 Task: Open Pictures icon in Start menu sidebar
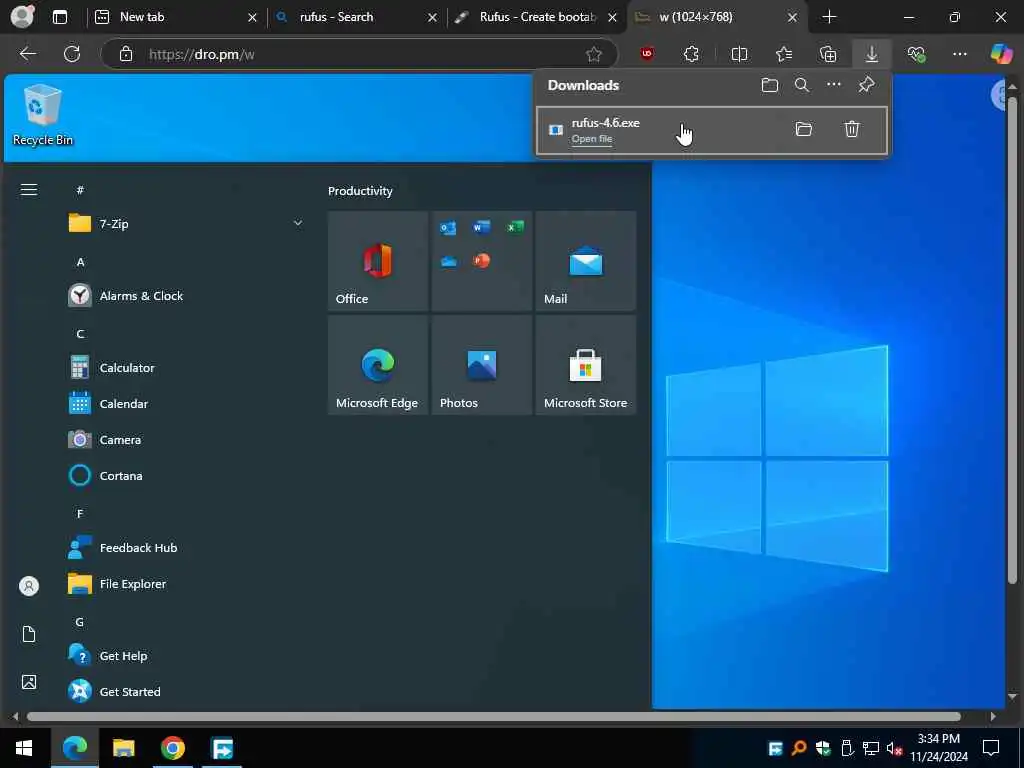point(29,682)
